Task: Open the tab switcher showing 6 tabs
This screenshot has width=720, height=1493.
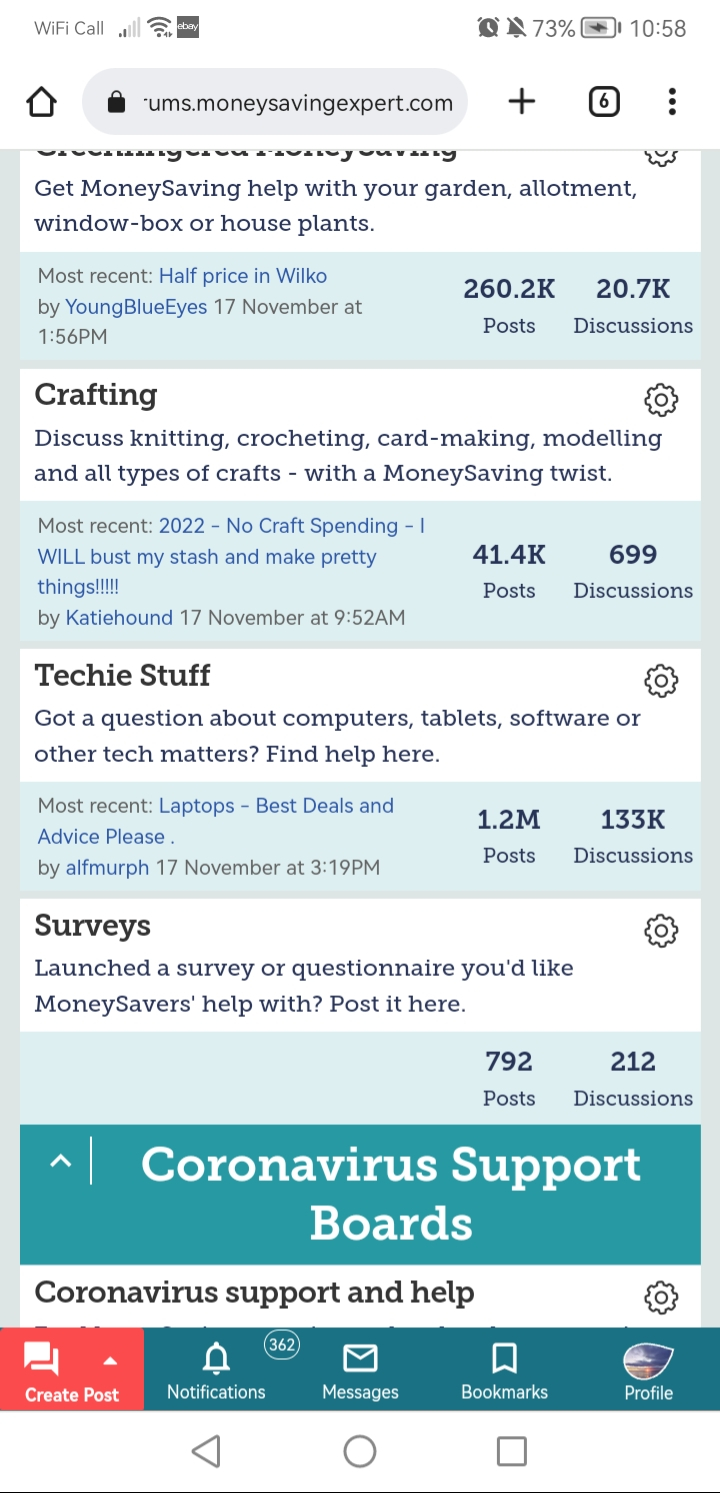Action: pyautogui.click(x=604, y=101)
